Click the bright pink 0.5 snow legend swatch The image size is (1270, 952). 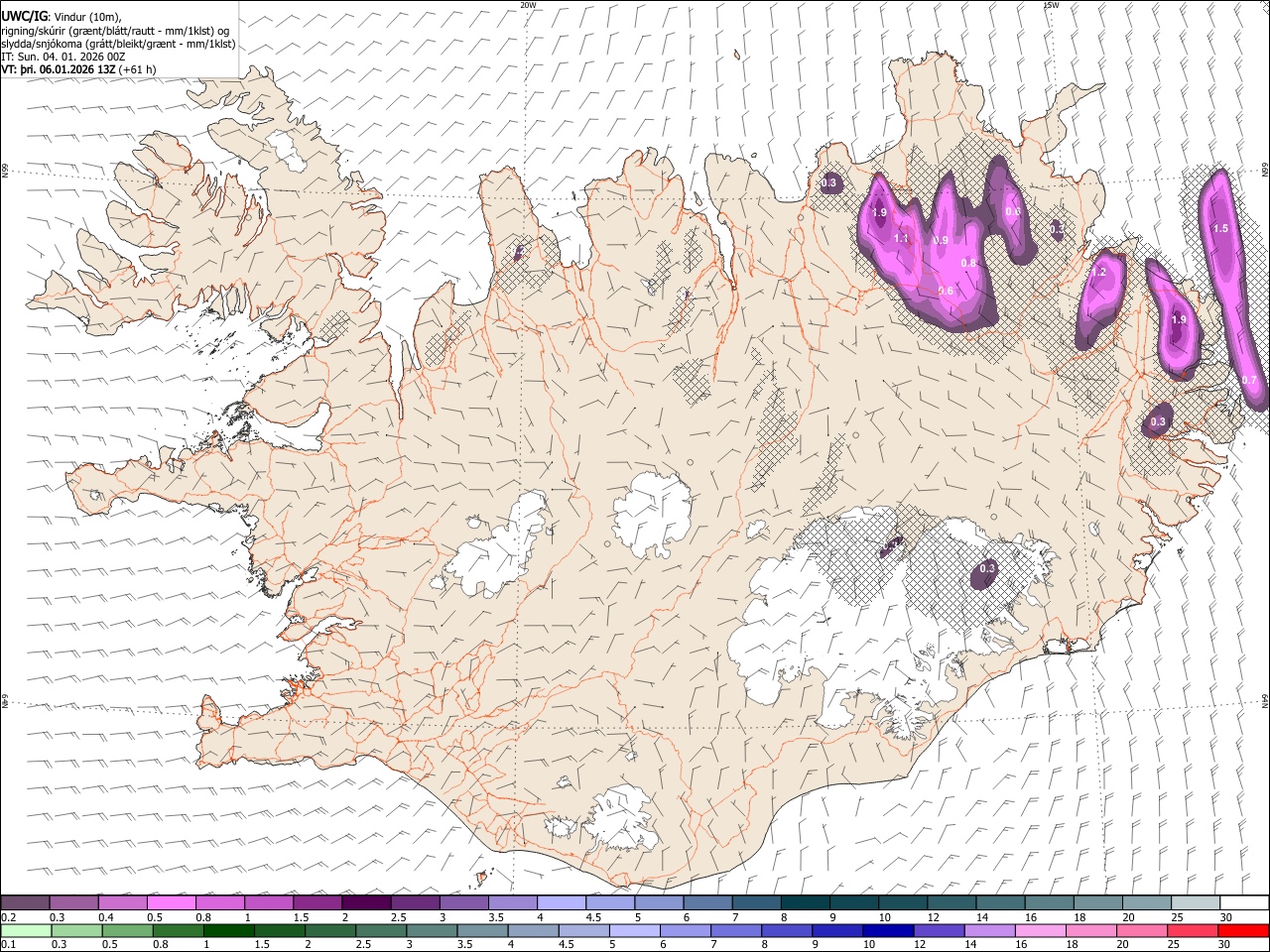(171, 903)
